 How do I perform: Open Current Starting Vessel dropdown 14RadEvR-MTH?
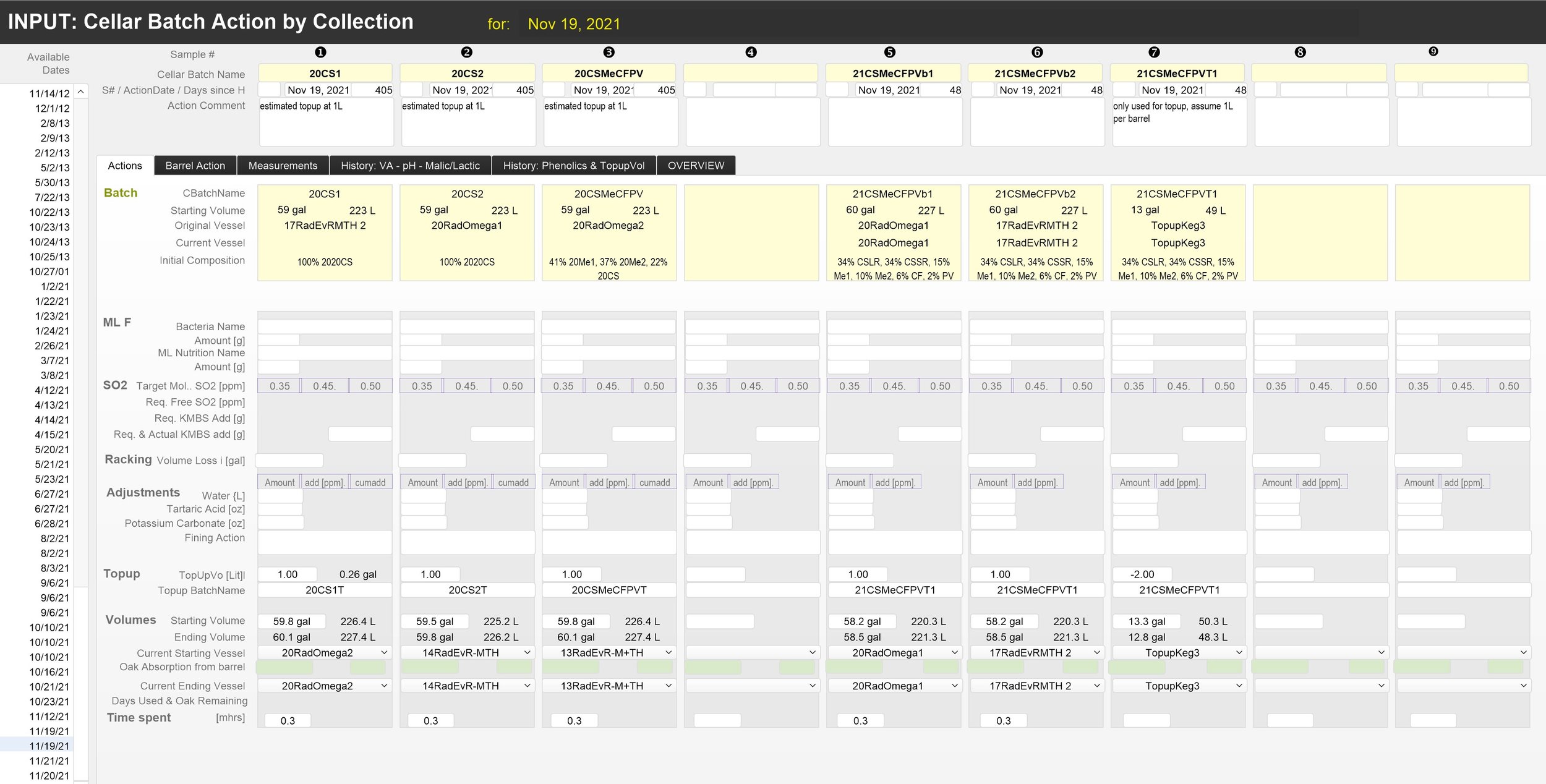point(467,653)
